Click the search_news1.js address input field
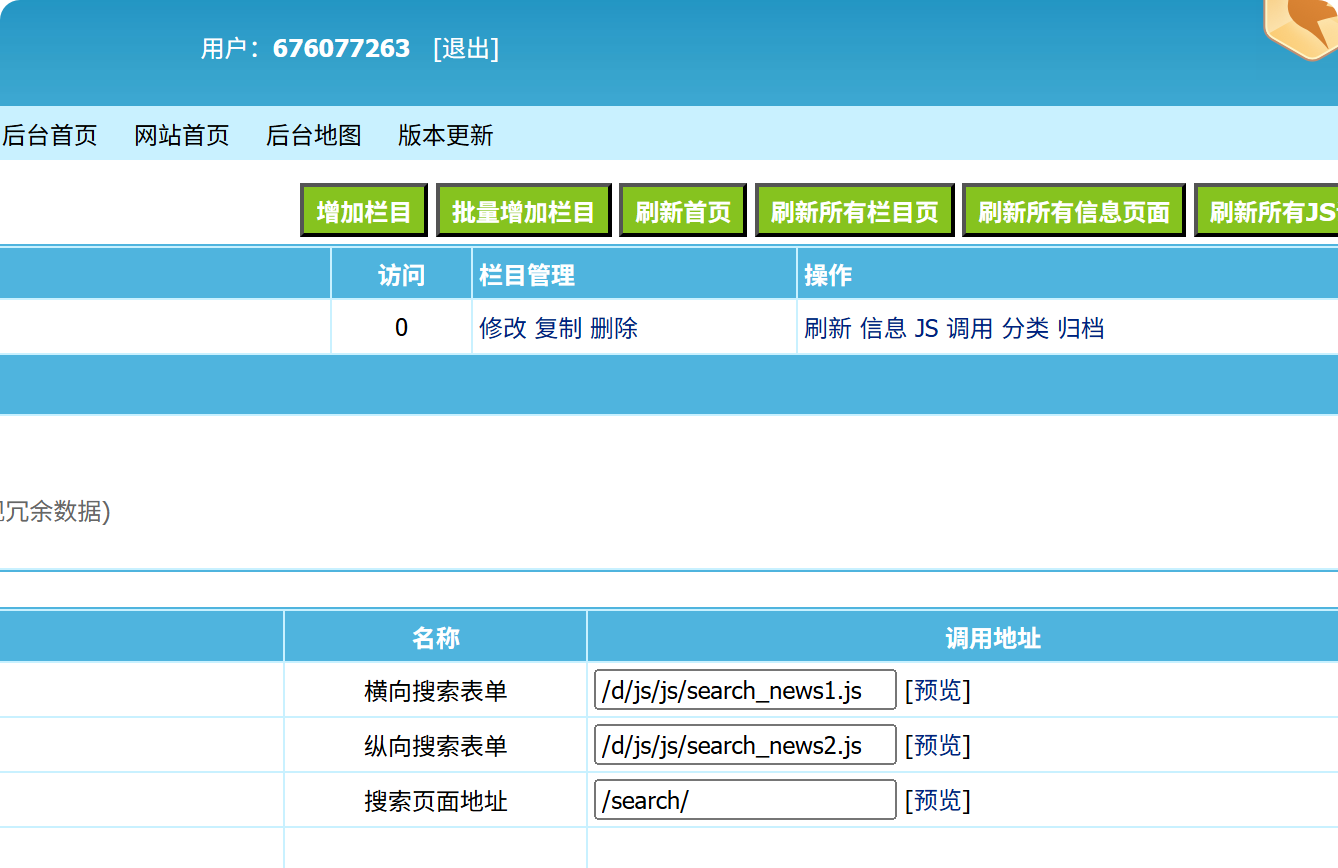The width and height of the screenshot is (1338, 868). click(745, 690)
